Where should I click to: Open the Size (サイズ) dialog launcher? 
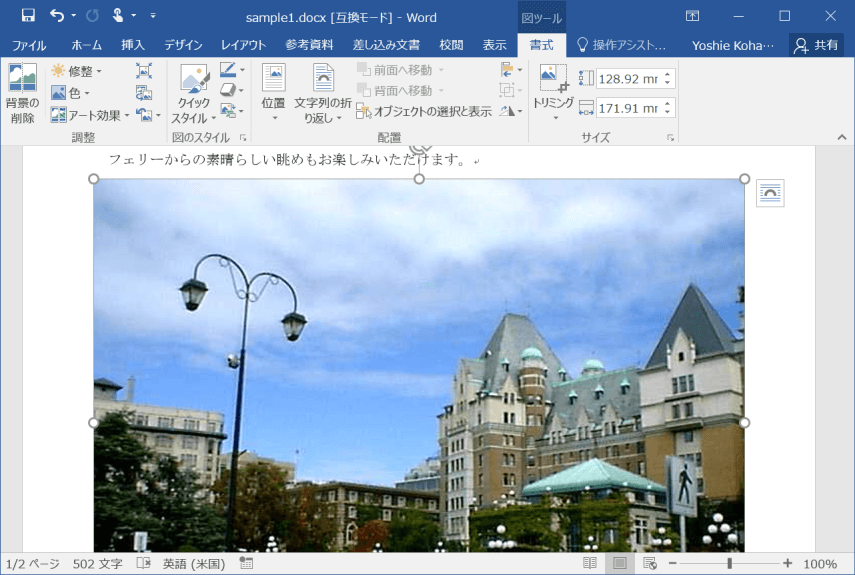point(670,138)
